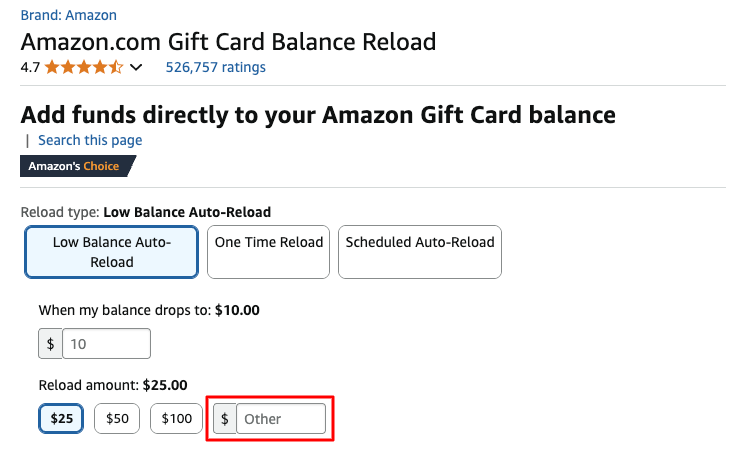Select the $25 reload amount
The width and height of the screenshot is (743, 450).
pyautogui.click(x=62, y=419)
